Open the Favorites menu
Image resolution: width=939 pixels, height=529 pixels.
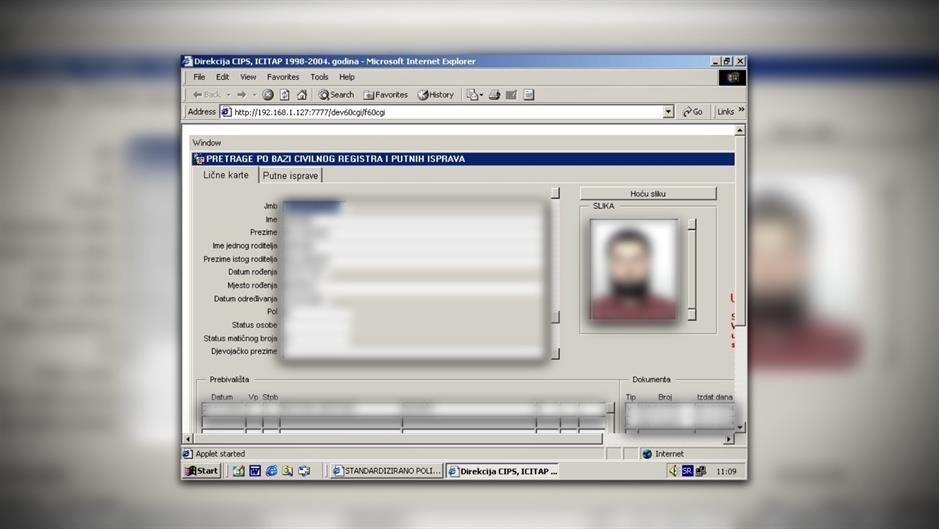click(x=282, y=77)
